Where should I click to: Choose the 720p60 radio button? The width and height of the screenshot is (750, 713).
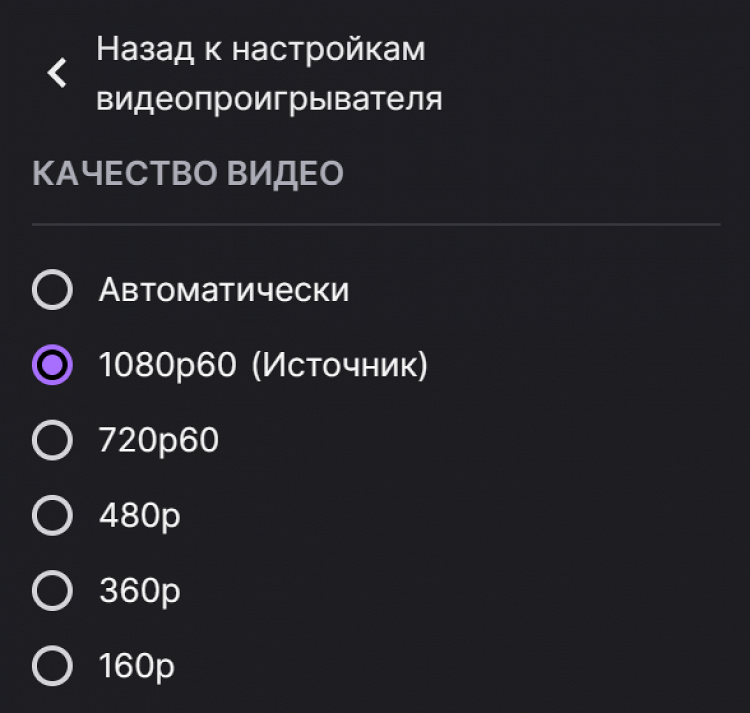point(52,440)
